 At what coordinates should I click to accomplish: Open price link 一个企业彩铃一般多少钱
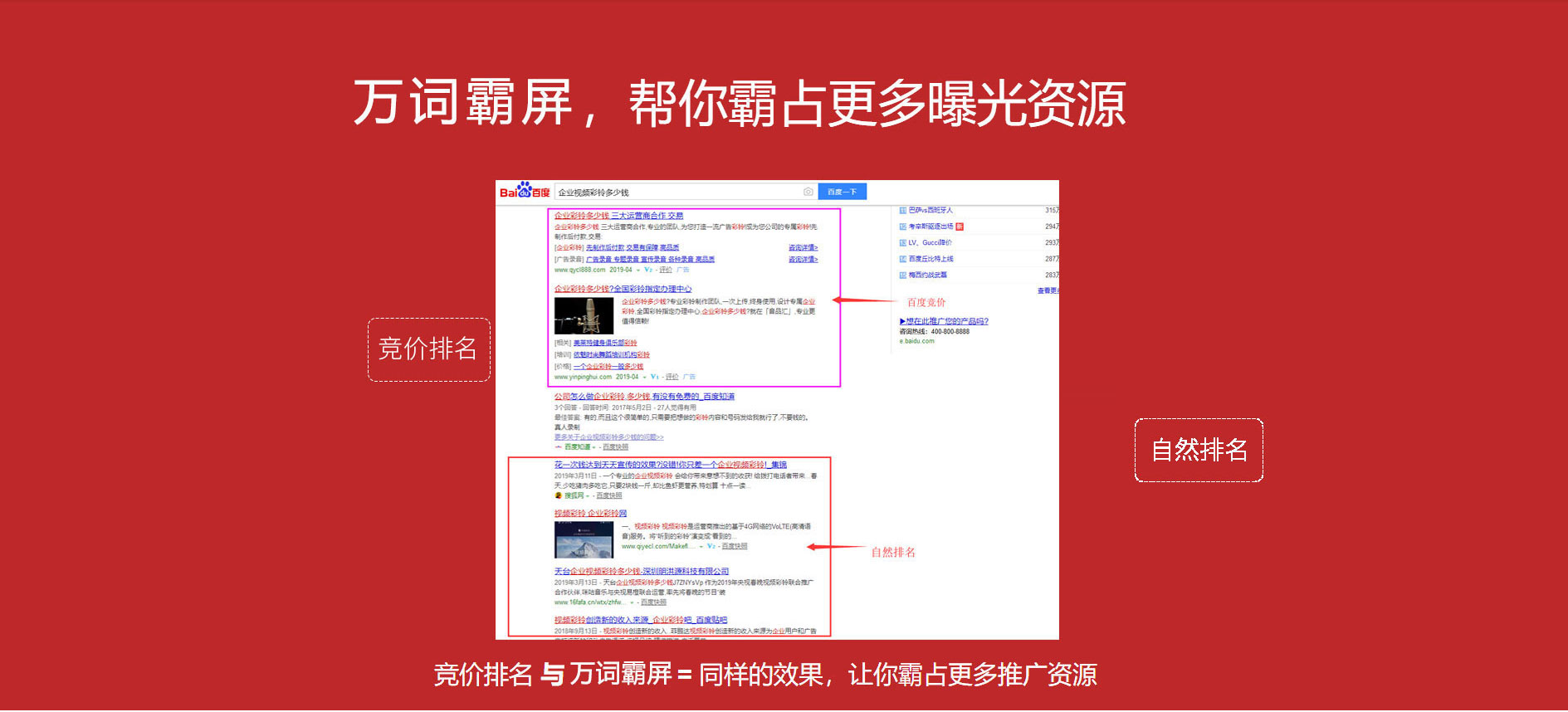(x=608, y=366)
